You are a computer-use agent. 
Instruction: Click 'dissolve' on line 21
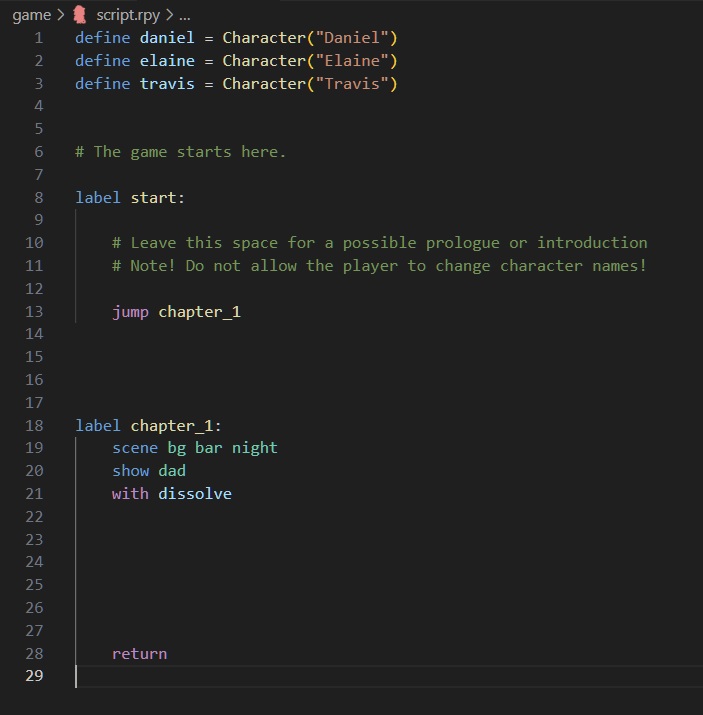click(195, 493)
